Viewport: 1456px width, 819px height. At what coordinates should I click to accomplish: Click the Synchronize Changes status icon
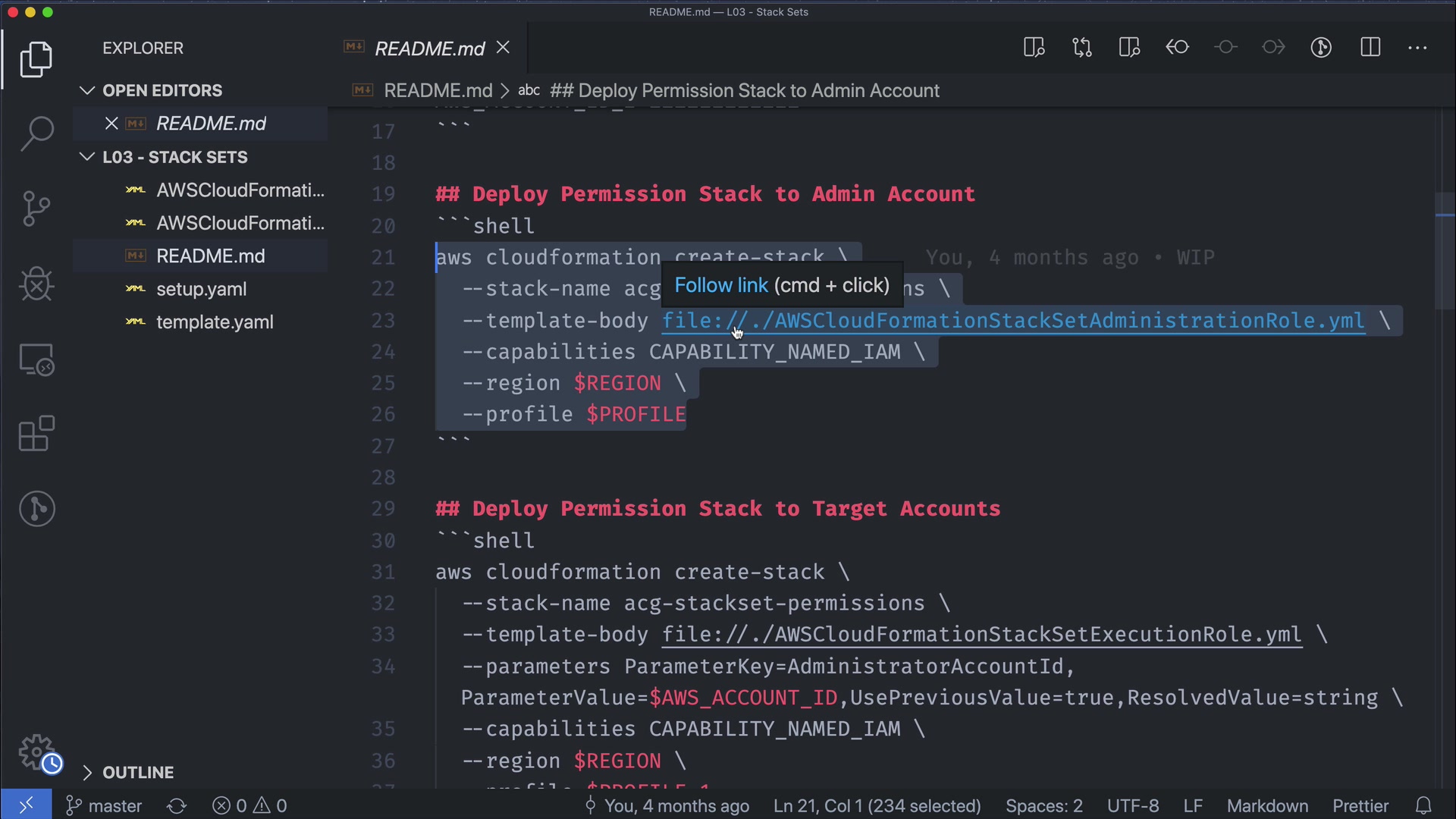click(177, 805)
